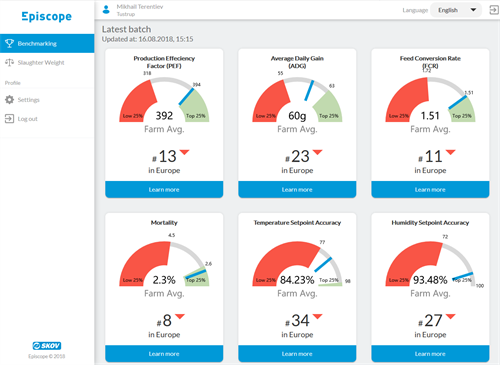Click the #13 in Europe ranking
This screenshot has width=500, height=365.
point(164,156)
